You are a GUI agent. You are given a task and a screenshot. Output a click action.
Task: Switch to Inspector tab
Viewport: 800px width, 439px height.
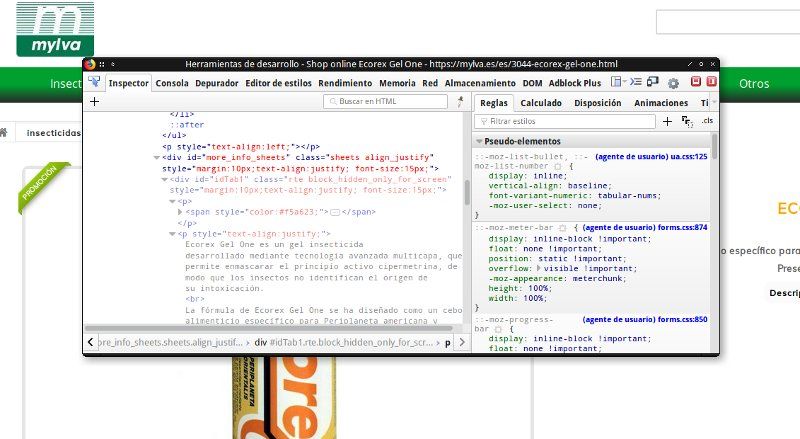coord(129,83)
